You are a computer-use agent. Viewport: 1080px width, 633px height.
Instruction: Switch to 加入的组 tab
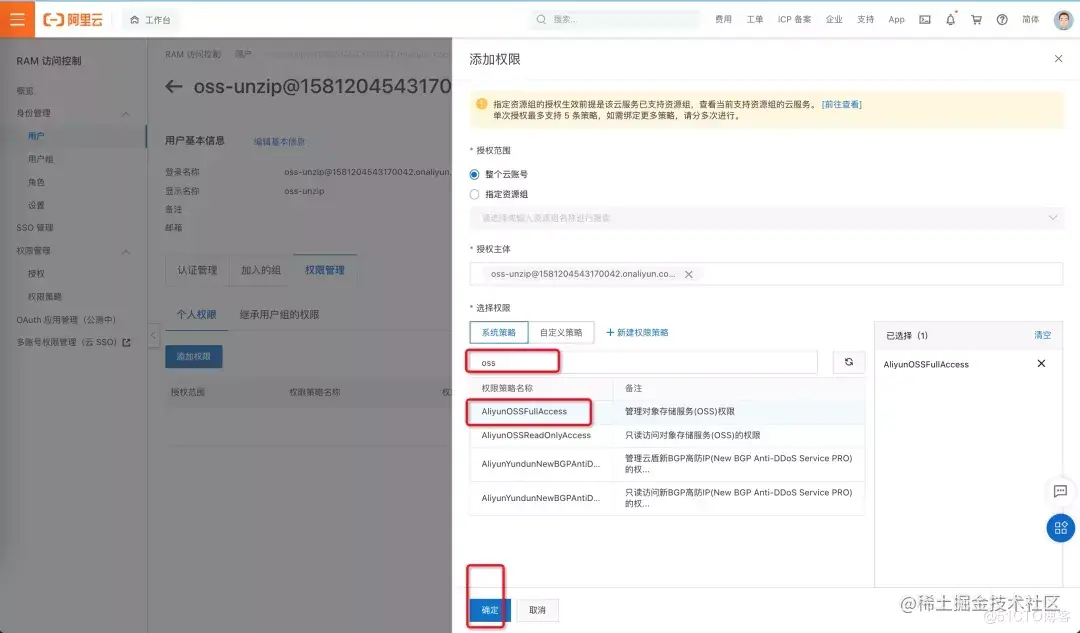pos(260,270)
